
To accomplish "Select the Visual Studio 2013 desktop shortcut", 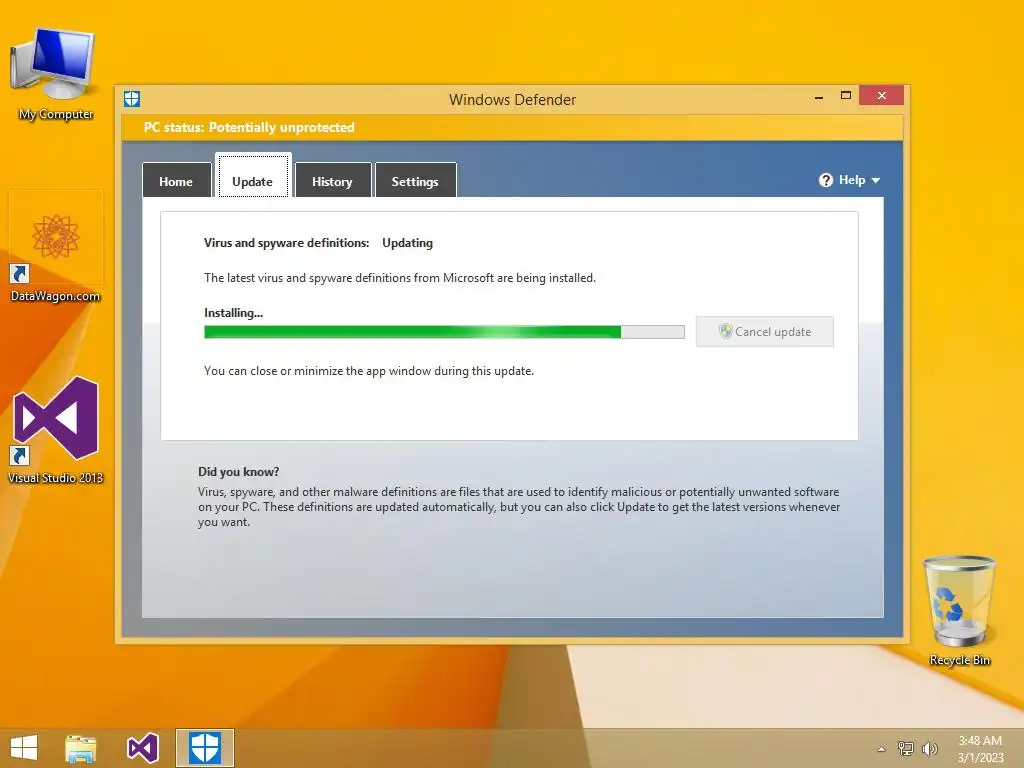I will 56,430.
